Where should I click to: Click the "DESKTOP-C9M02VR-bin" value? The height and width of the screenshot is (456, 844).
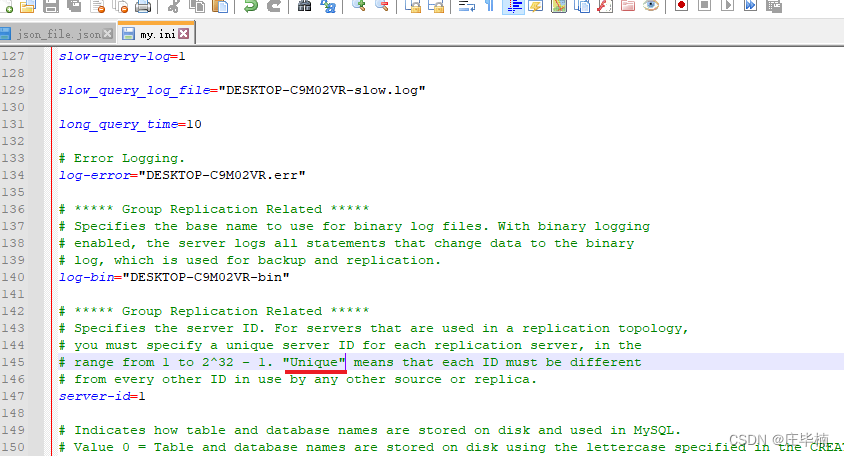206,277
